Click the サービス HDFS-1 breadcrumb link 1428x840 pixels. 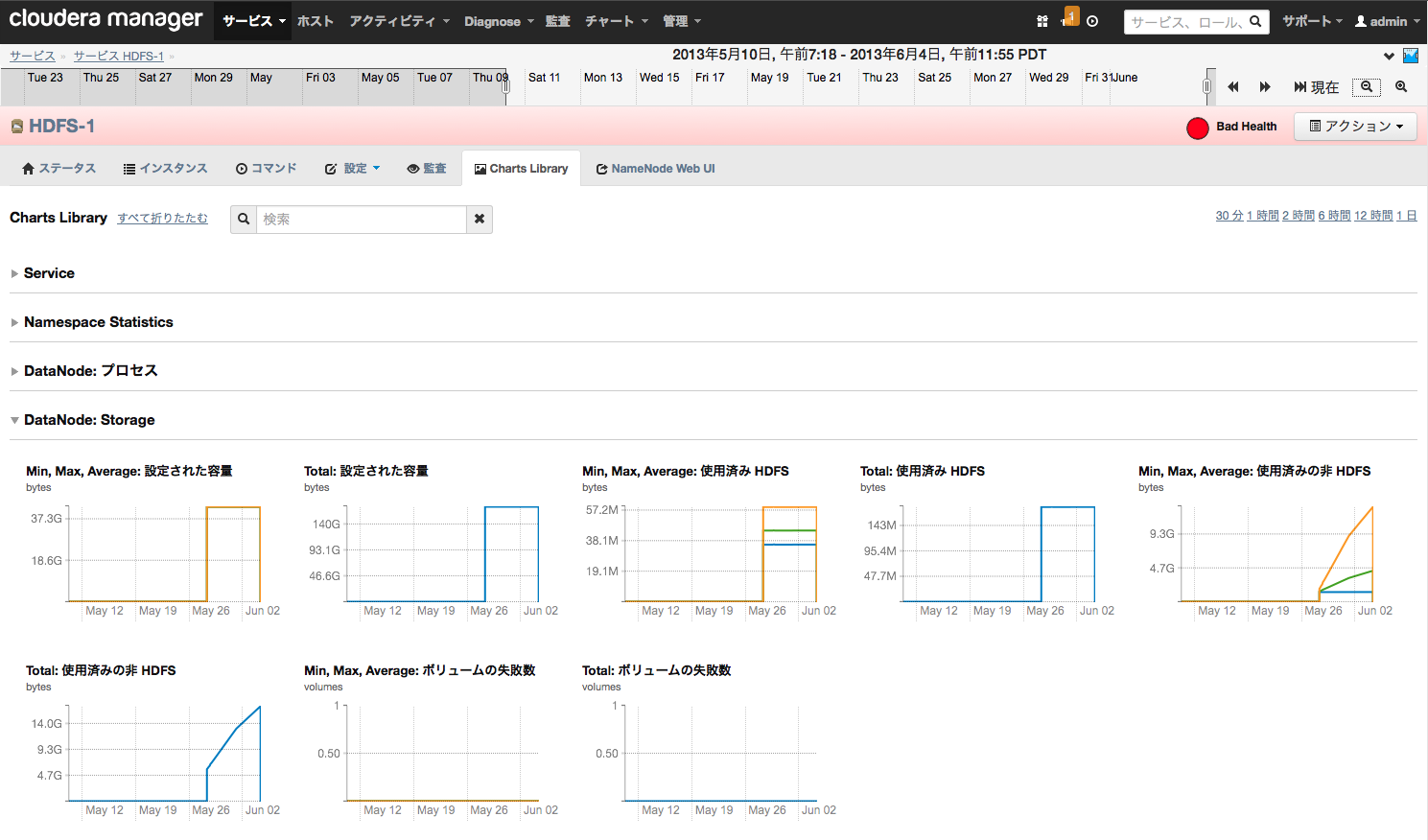click(118, 57)
